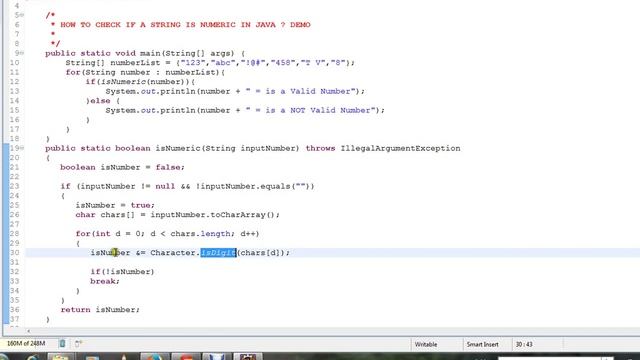Click the inputNumber != null condition line

click(187, 186)
